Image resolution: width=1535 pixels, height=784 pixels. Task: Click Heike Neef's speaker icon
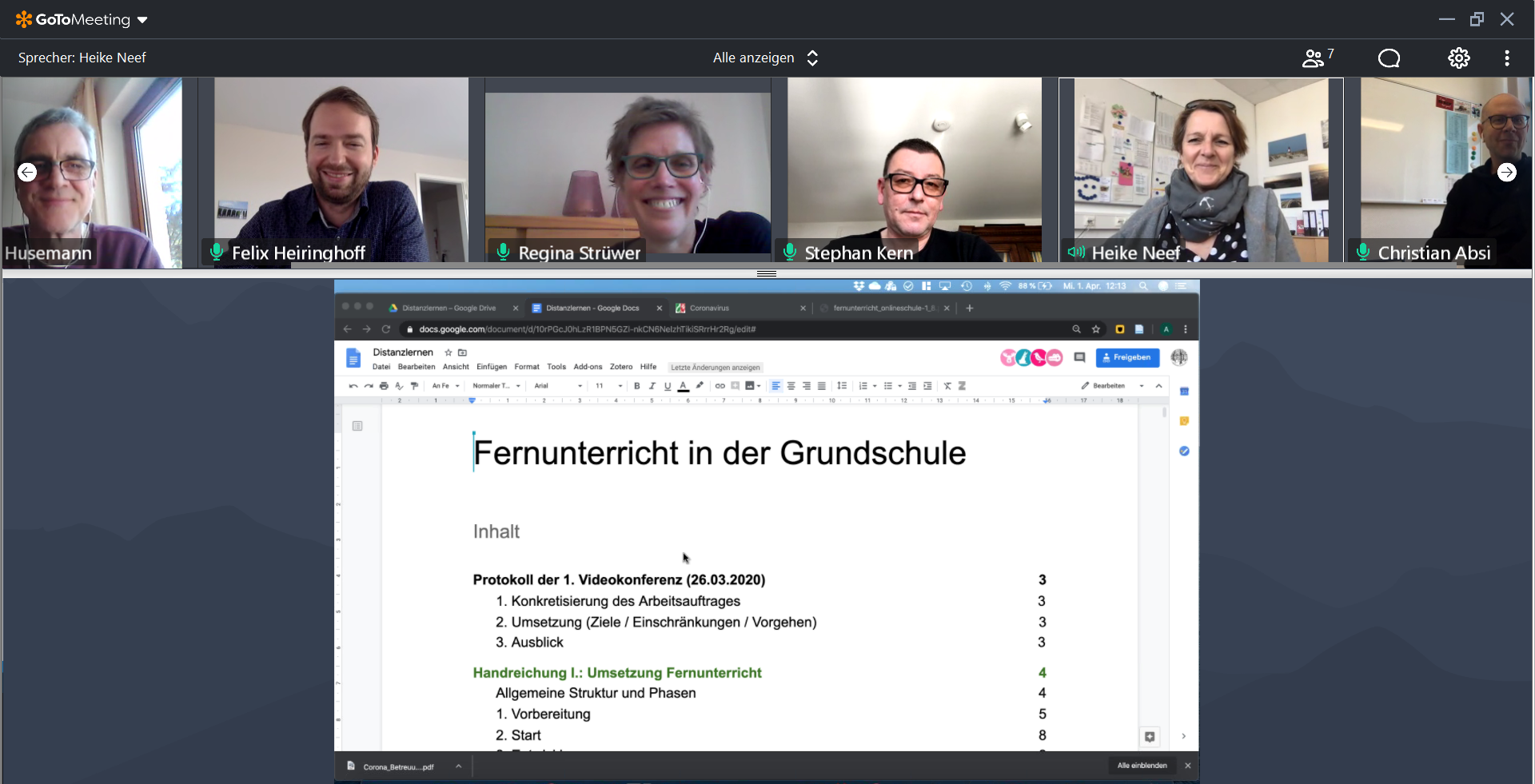point(1076,253)
